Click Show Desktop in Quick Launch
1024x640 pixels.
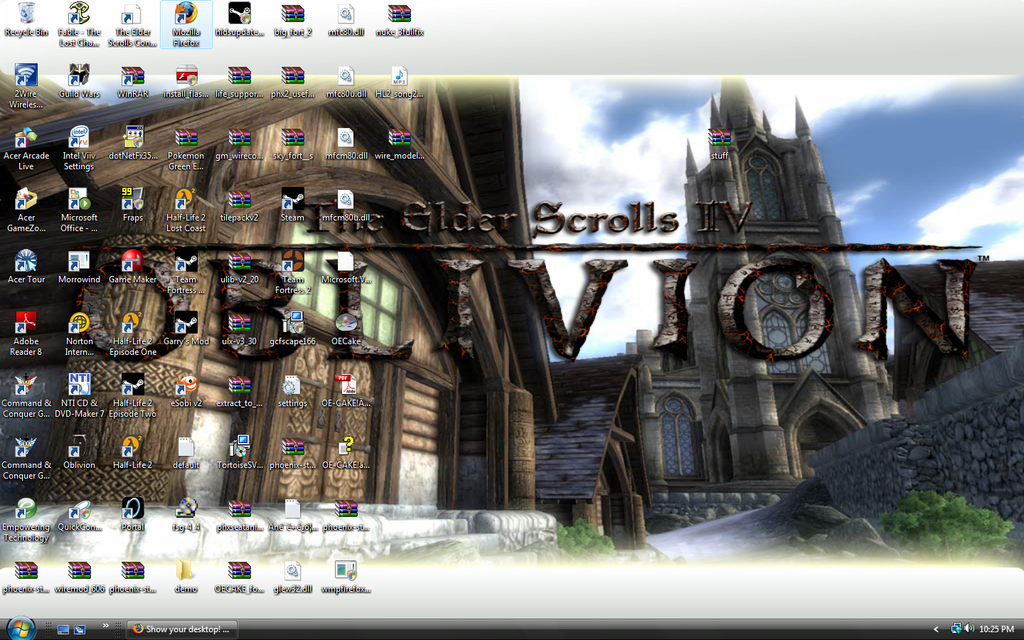tap(63, 630)
